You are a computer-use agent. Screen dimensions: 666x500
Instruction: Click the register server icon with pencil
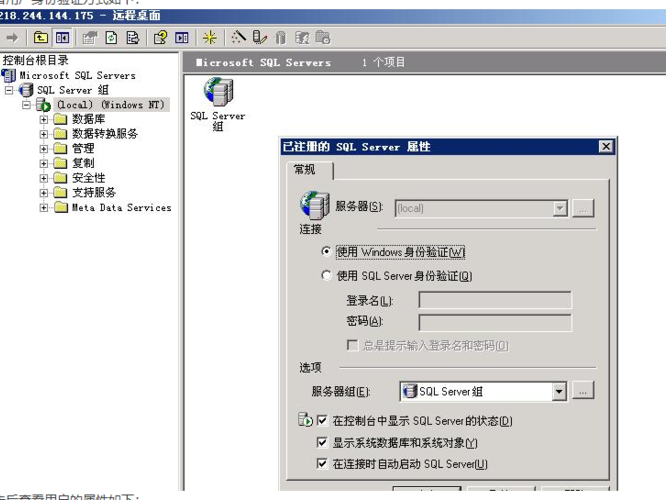[x=260, y=37]
